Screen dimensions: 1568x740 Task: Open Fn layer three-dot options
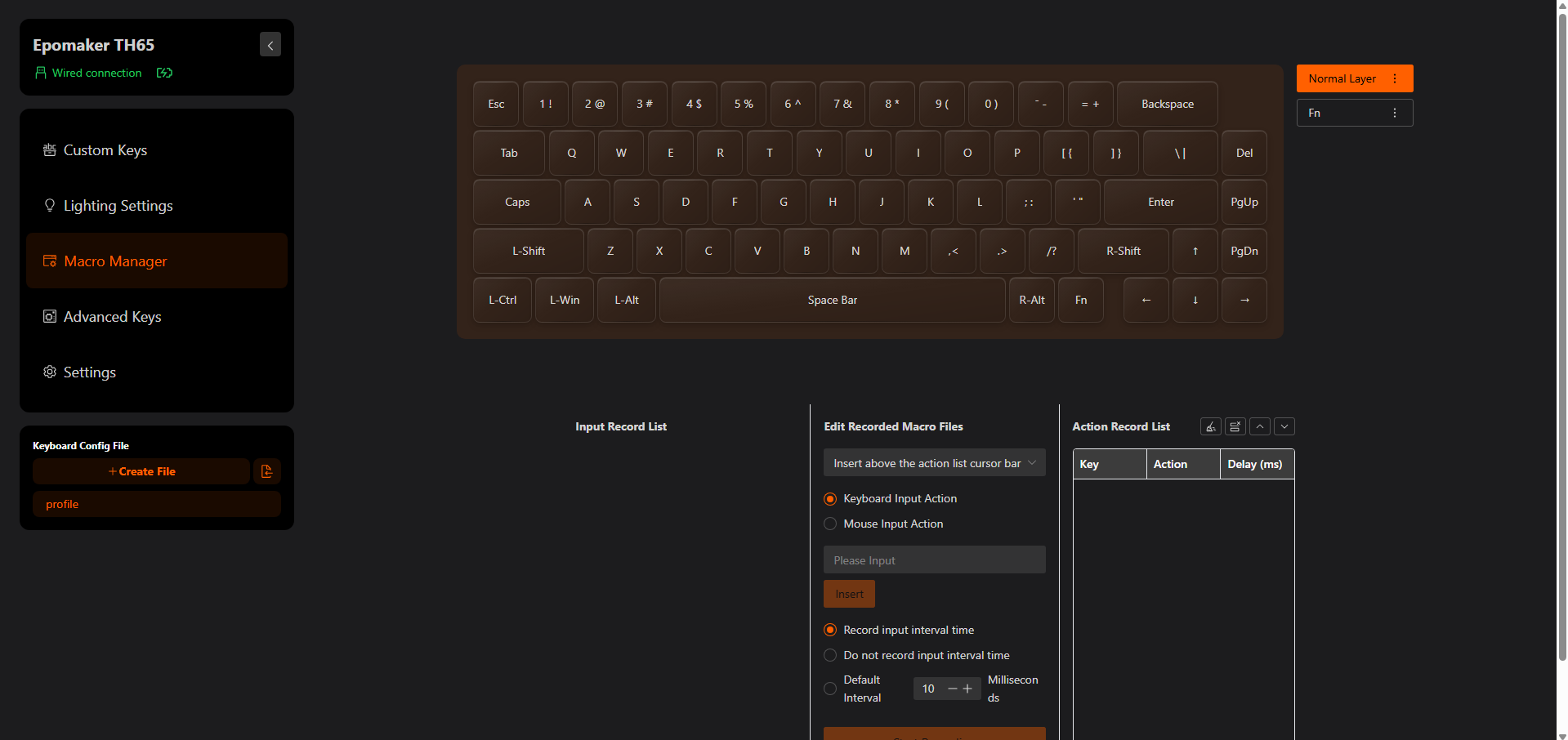tap(1395, 113)
